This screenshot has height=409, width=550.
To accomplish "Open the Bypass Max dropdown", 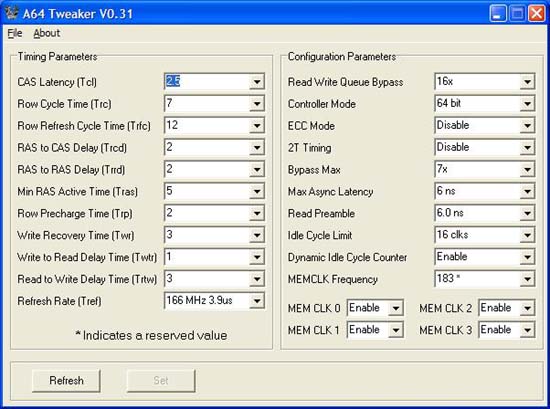I will 527,169.
